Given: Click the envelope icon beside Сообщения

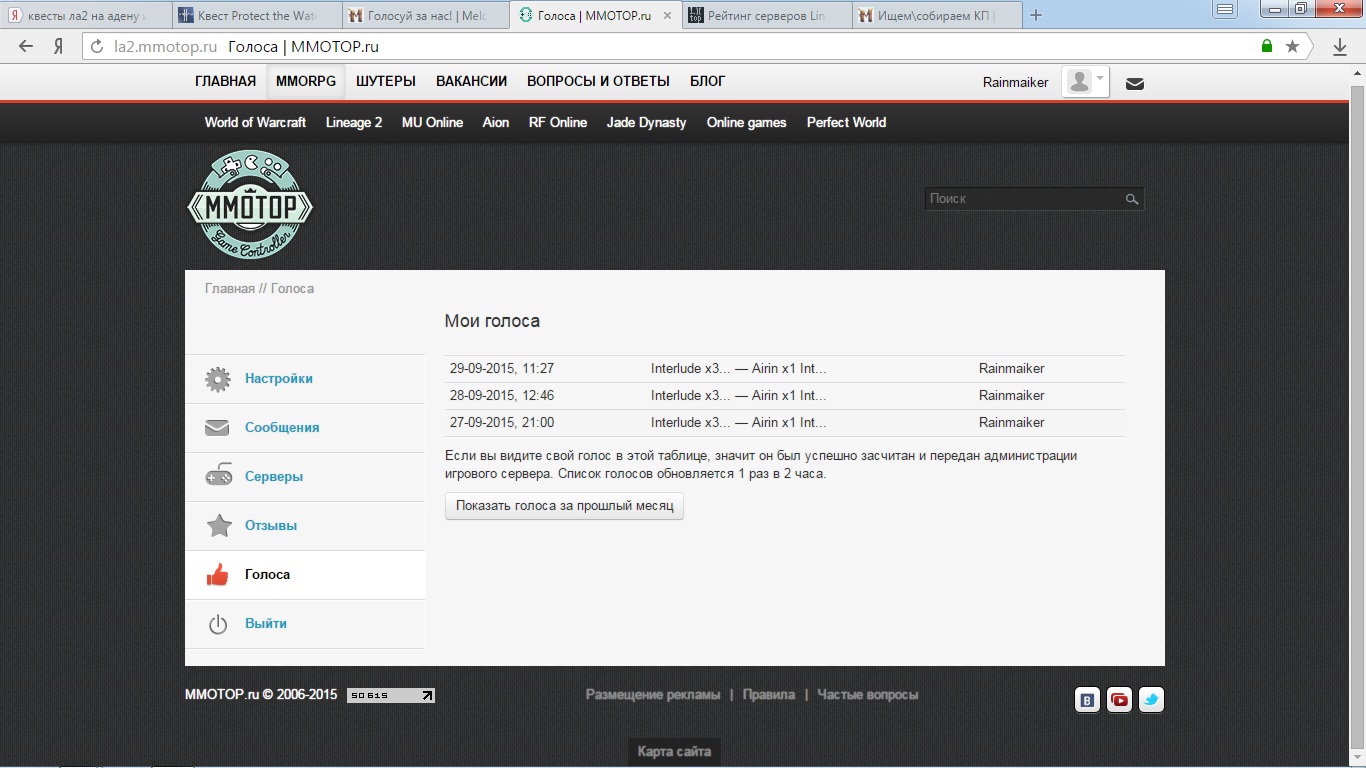Looking at the screenshot, I should 218,428.
